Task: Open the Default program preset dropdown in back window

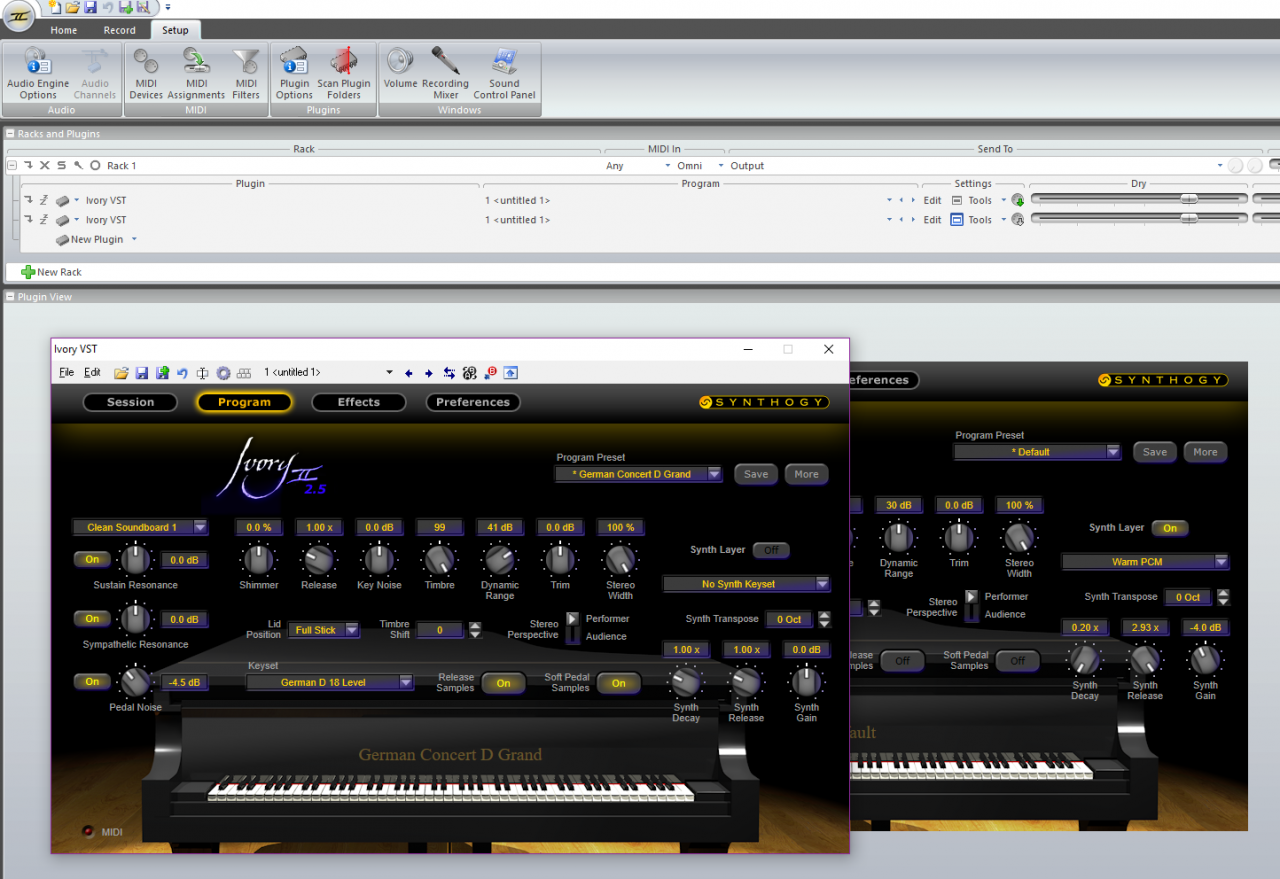Action: pos(1037,452)
